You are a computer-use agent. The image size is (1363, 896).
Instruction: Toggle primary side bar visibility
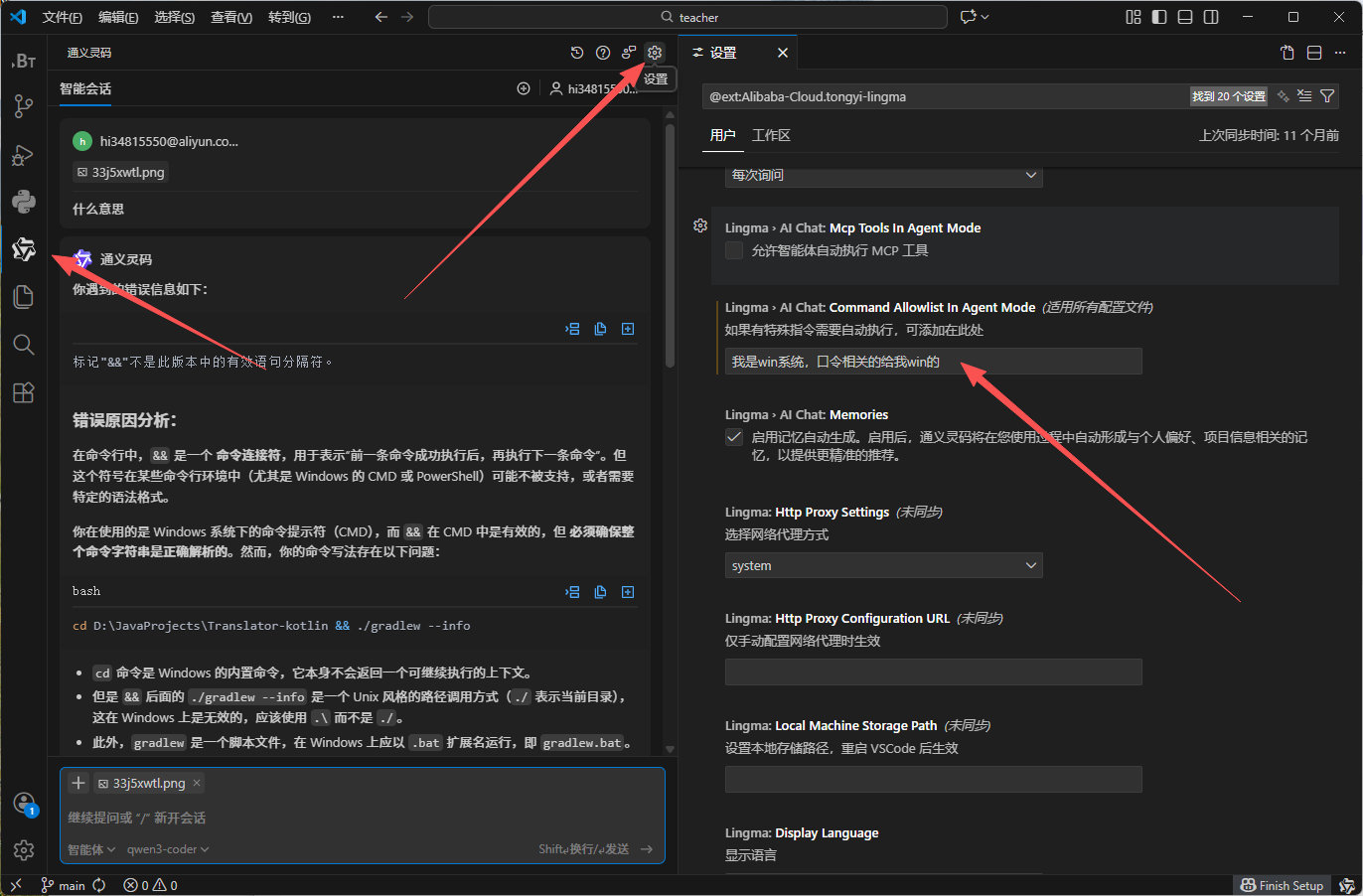click(1159, 17)
